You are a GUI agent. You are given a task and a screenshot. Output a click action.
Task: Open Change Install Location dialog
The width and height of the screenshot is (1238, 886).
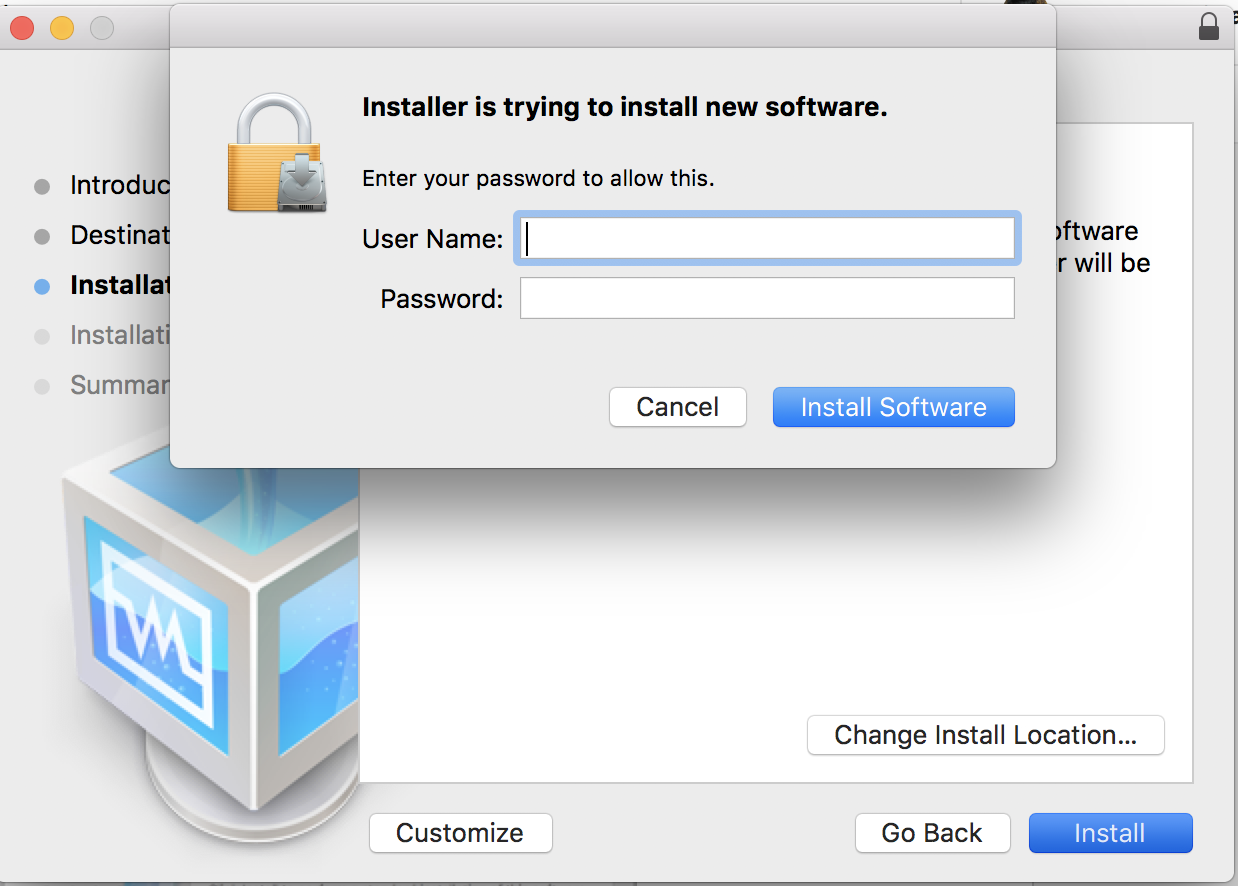tap(985, 735)
